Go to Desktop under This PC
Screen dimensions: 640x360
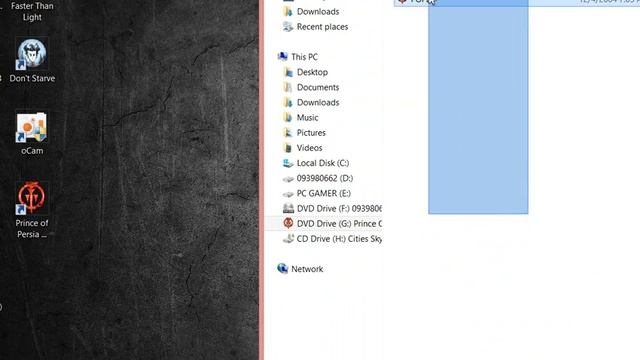312,72
